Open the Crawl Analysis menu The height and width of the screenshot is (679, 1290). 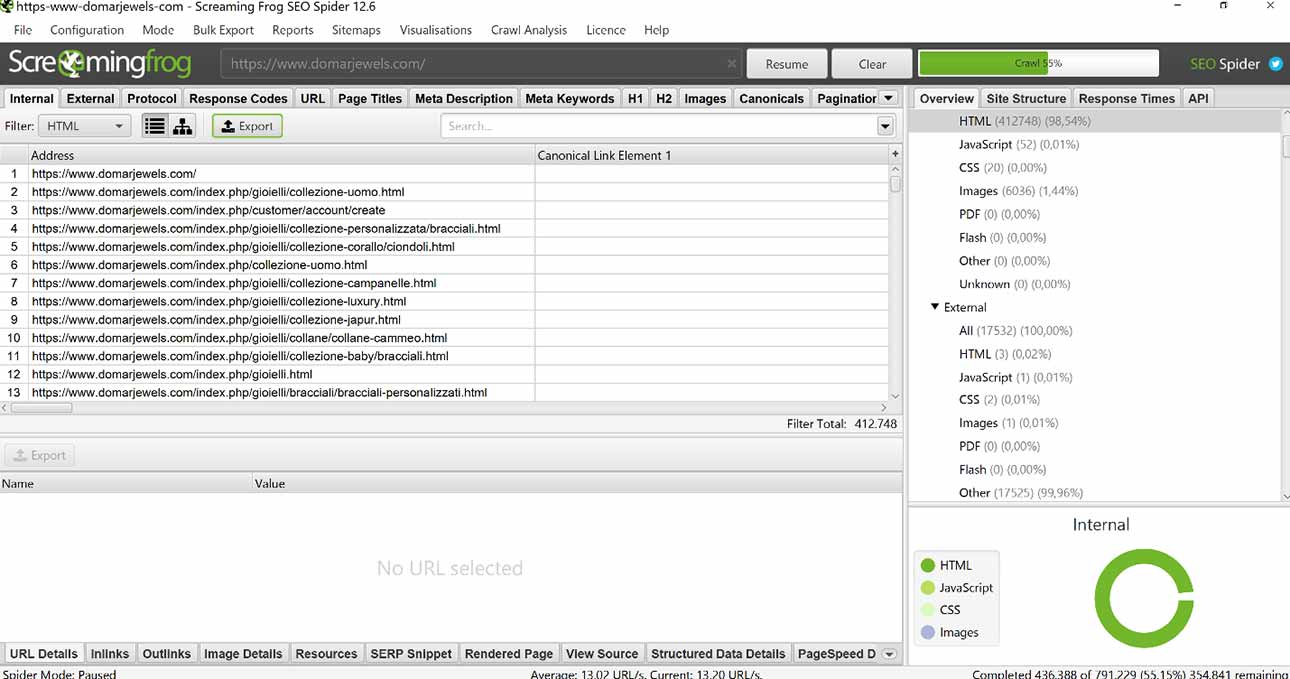[529, 30]
